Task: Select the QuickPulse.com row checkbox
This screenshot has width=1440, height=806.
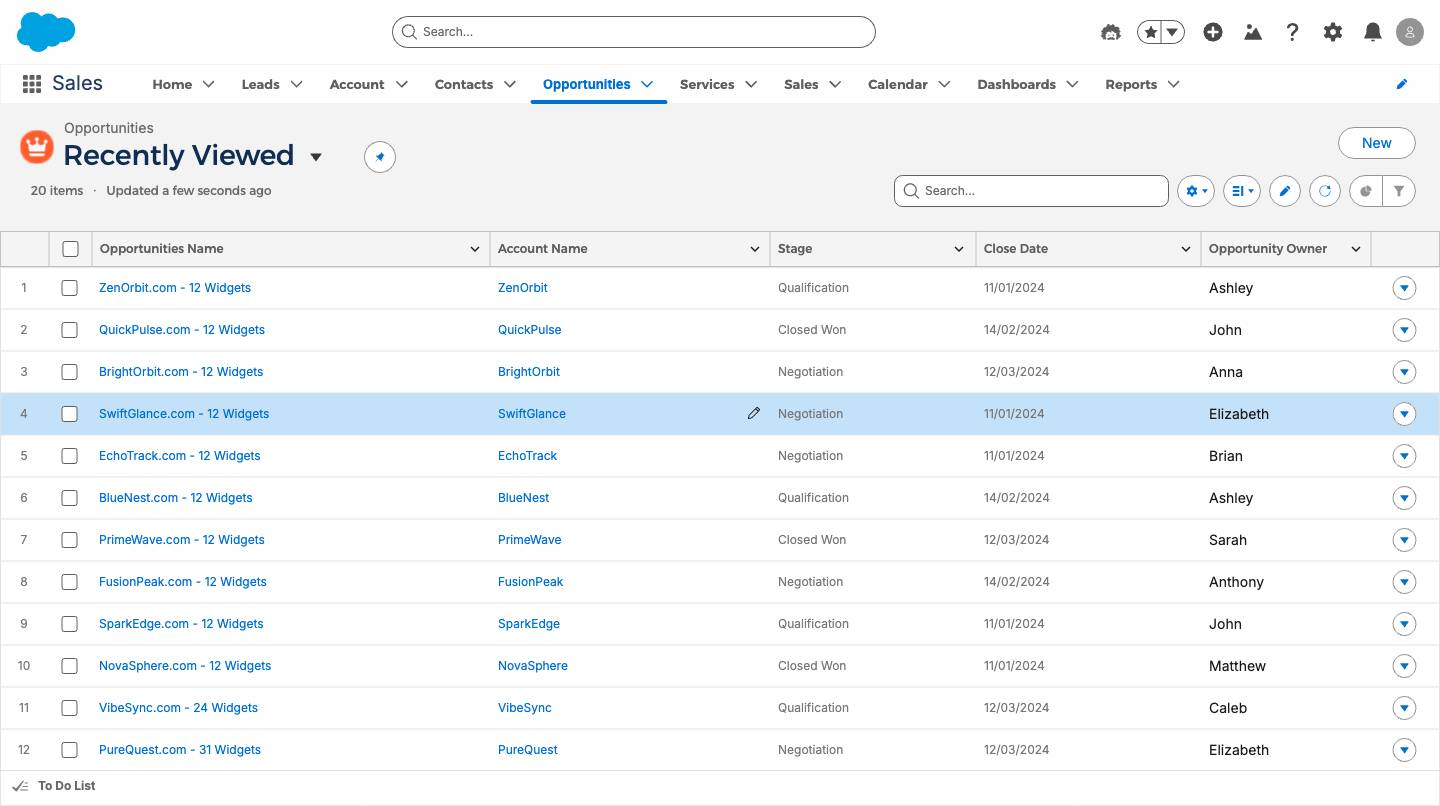Action: (69, 330)
